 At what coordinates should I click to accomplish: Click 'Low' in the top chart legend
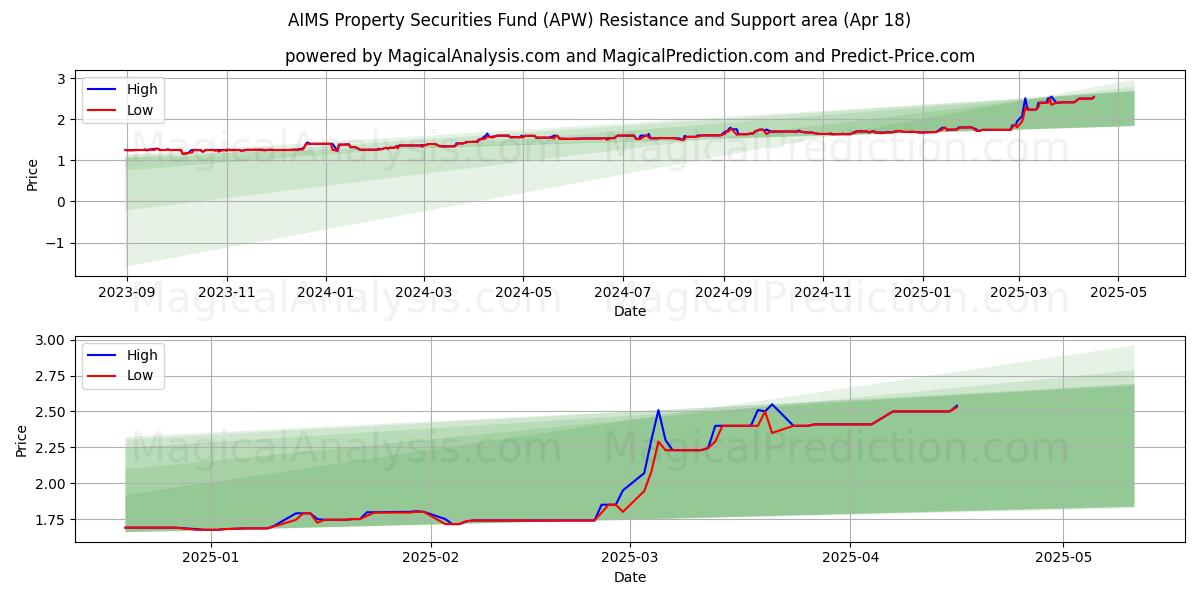pos(140,110)
